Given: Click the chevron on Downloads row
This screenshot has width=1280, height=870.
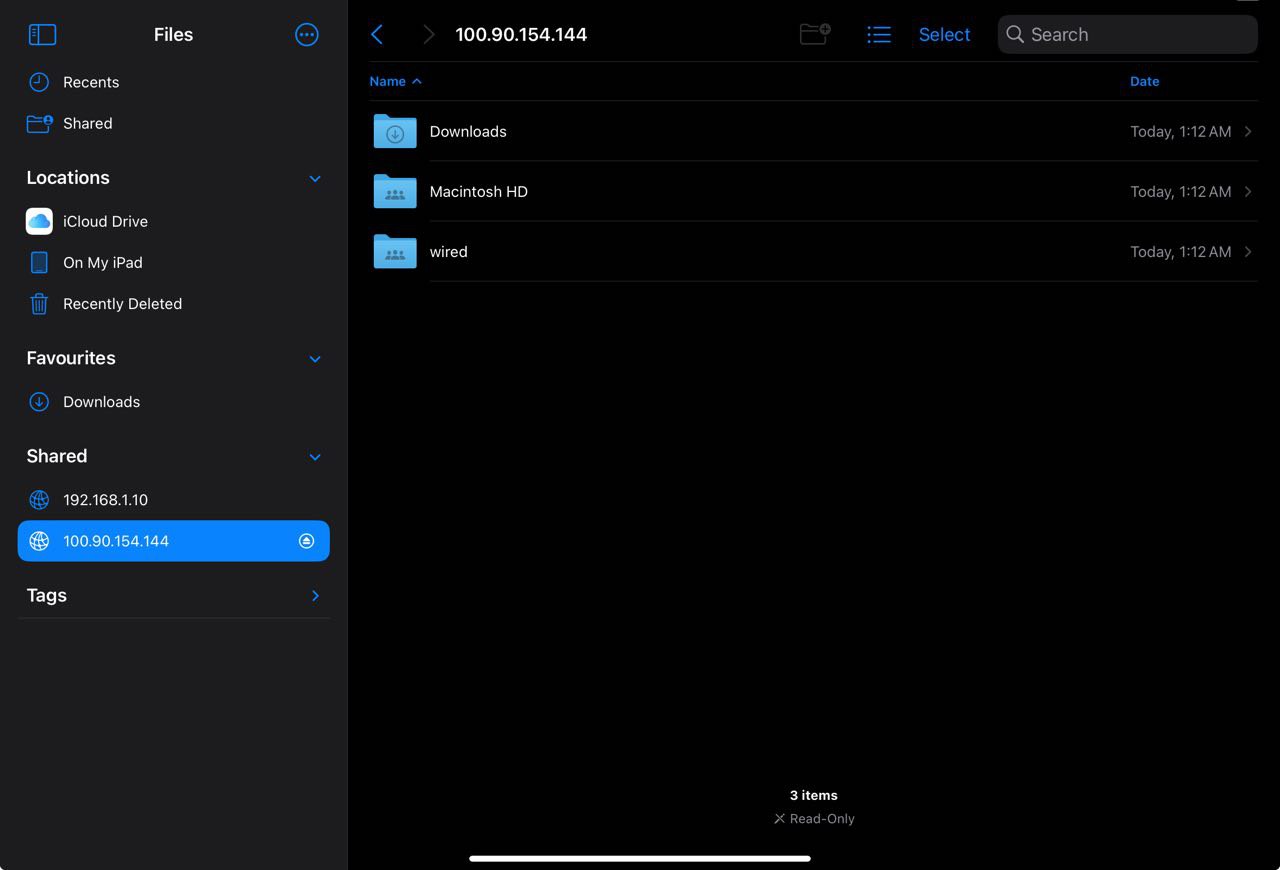Looking at the screenshot, I should coord(1248,131).
